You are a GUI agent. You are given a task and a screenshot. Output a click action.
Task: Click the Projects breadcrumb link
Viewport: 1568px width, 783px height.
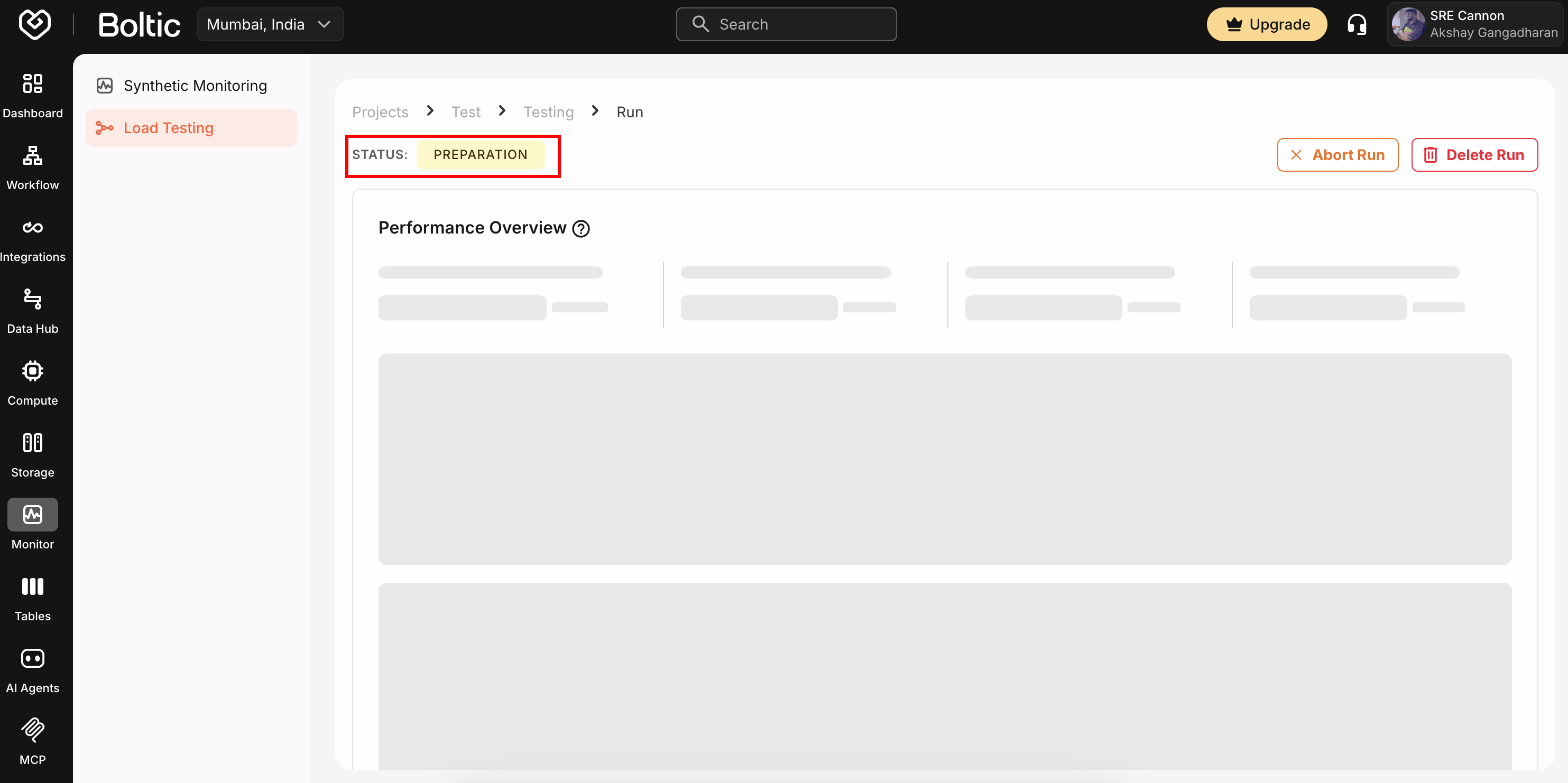[380, 112]
